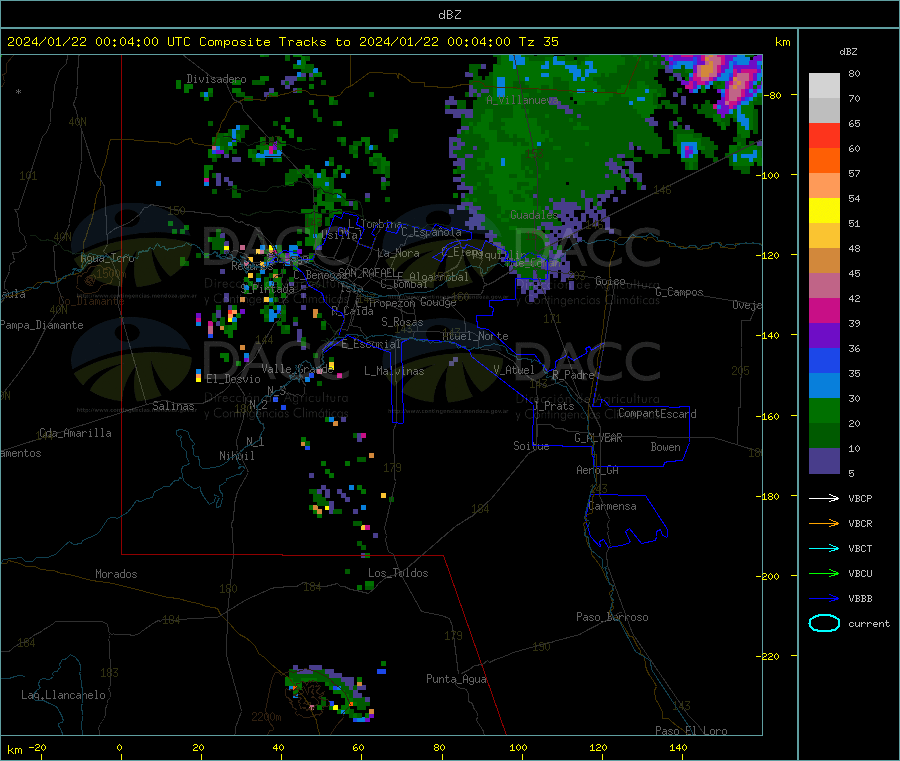Click the cyan VBCT arrow in legend
Screen dimensions: 900x761
(x=824, y=548)
